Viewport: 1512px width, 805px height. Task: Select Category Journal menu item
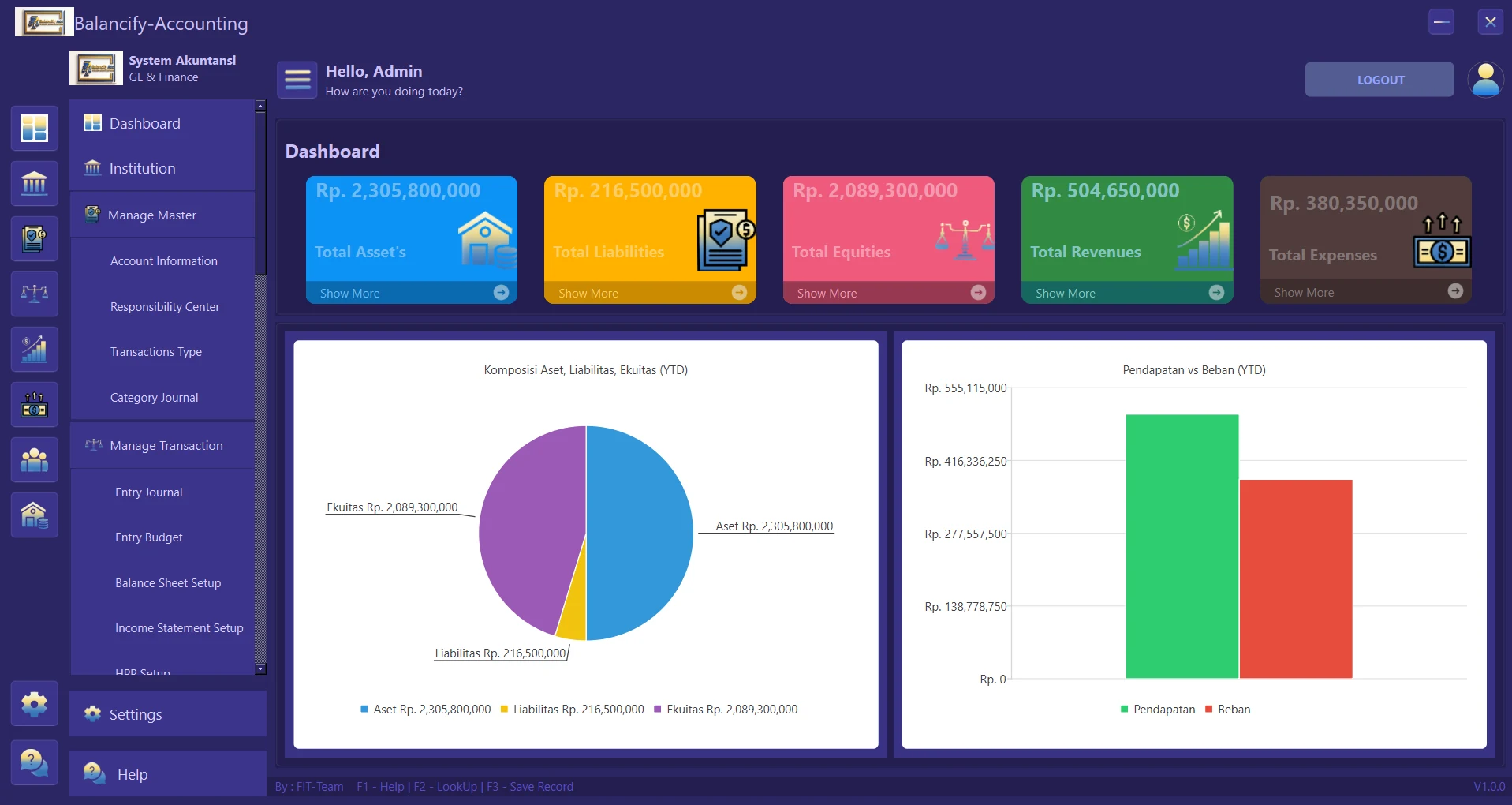pos(162,398)
